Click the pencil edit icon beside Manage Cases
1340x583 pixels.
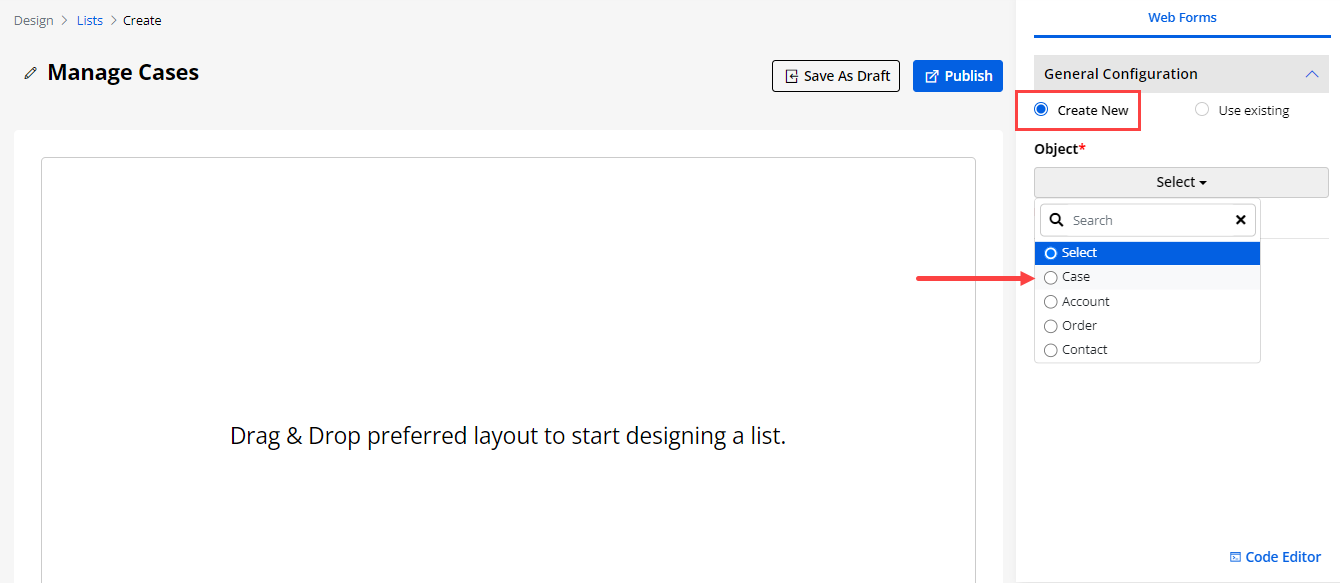pyautogui.click(x=31, y=73)
